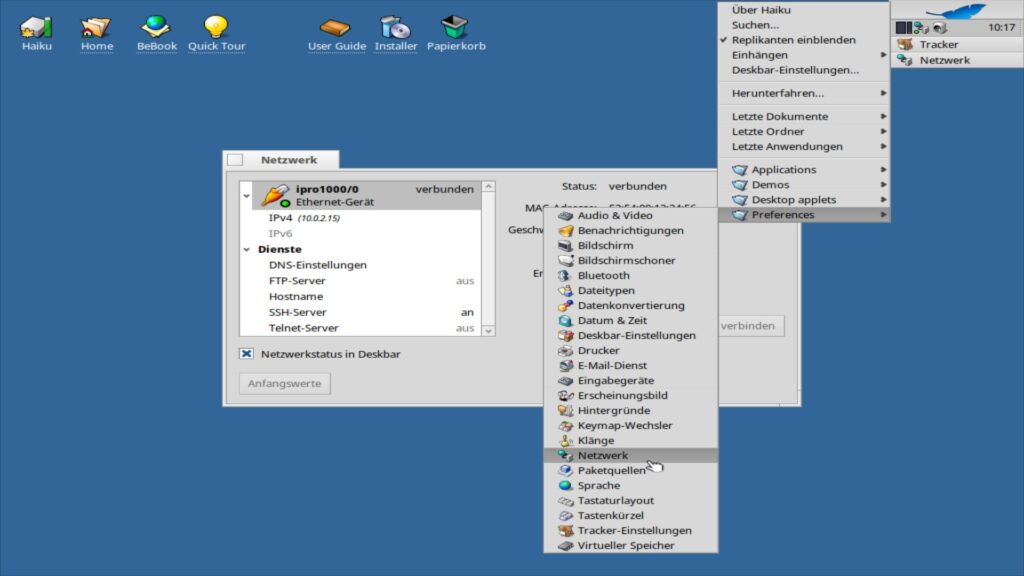Open Tracker-Einstellungen preferences entry
Screen dimensions: 1024x576
(631, 531)
